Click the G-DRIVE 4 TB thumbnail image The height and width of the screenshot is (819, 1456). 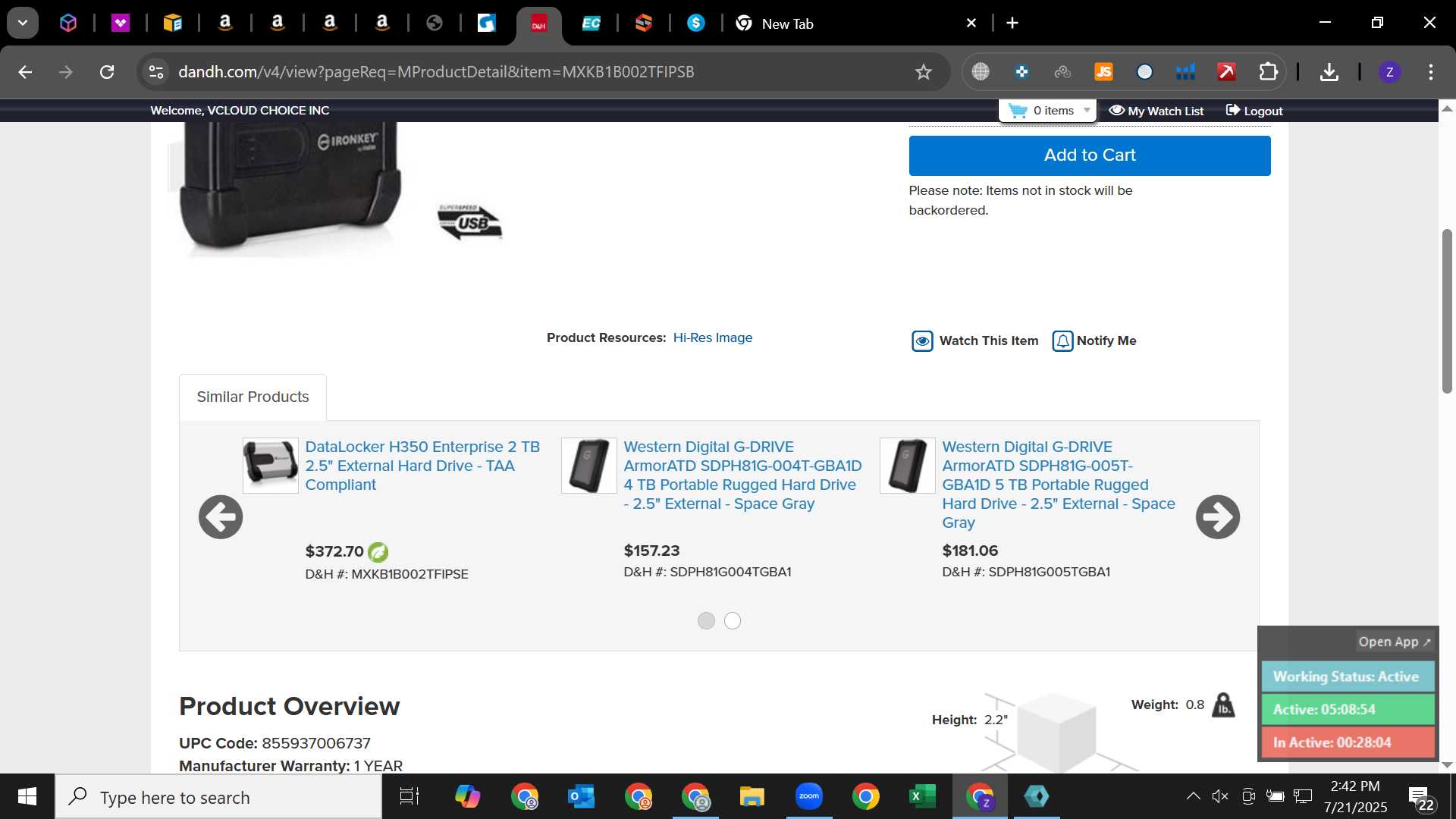coord(589,465)
